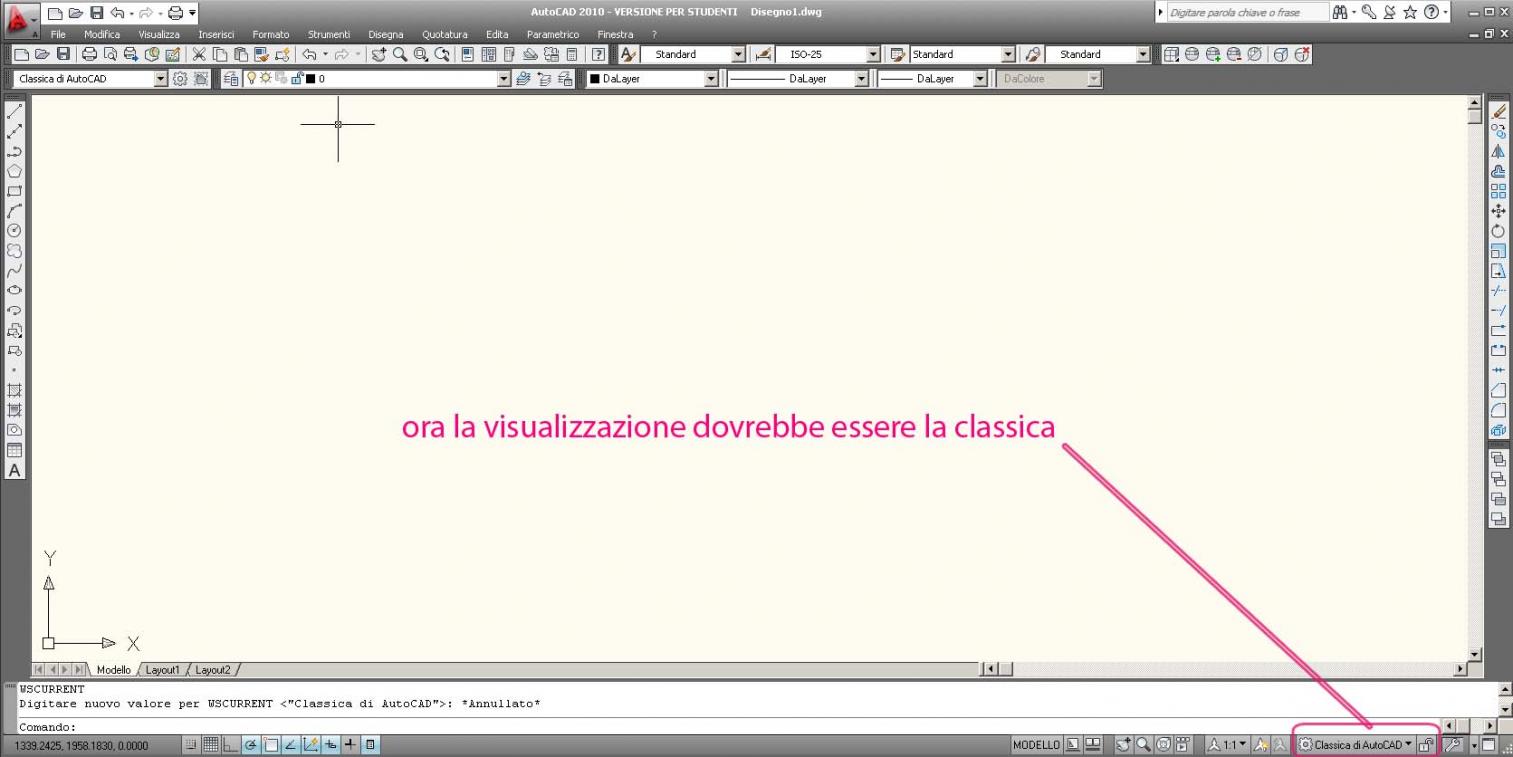Select the Rotate tool in the Modify toolbar
The height and width of the screenshot is (757, 1513).
1498,231
